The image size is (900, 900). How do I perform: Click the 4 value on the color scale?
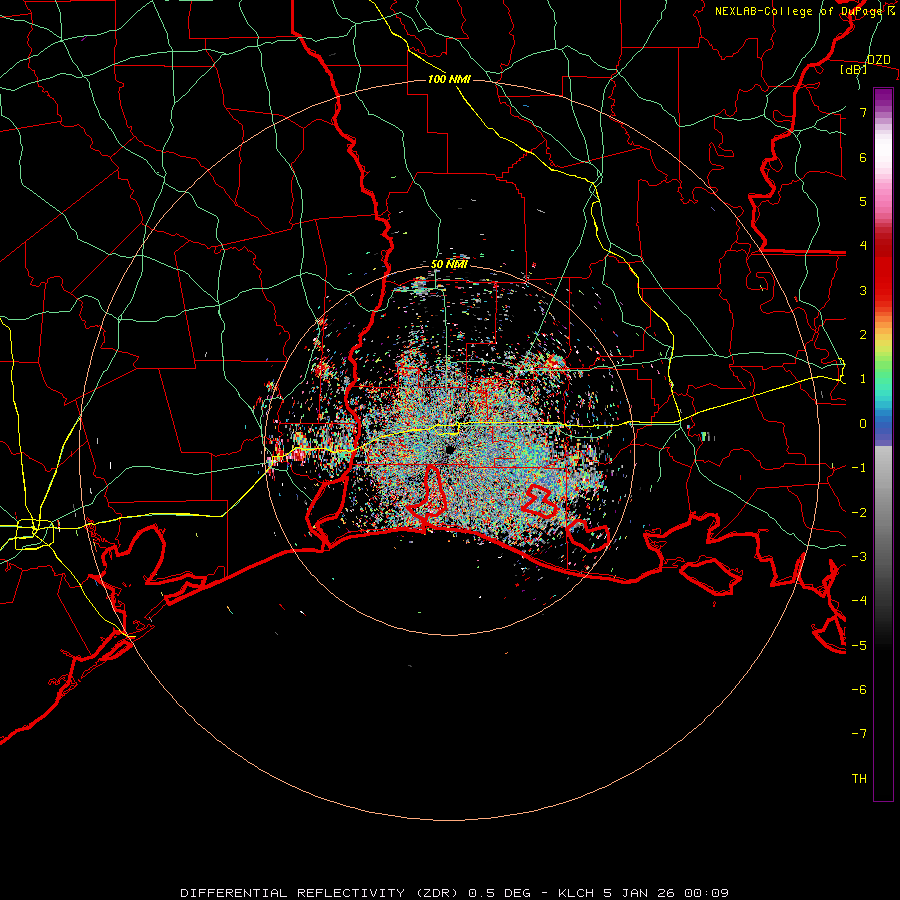tap(863, 246)
